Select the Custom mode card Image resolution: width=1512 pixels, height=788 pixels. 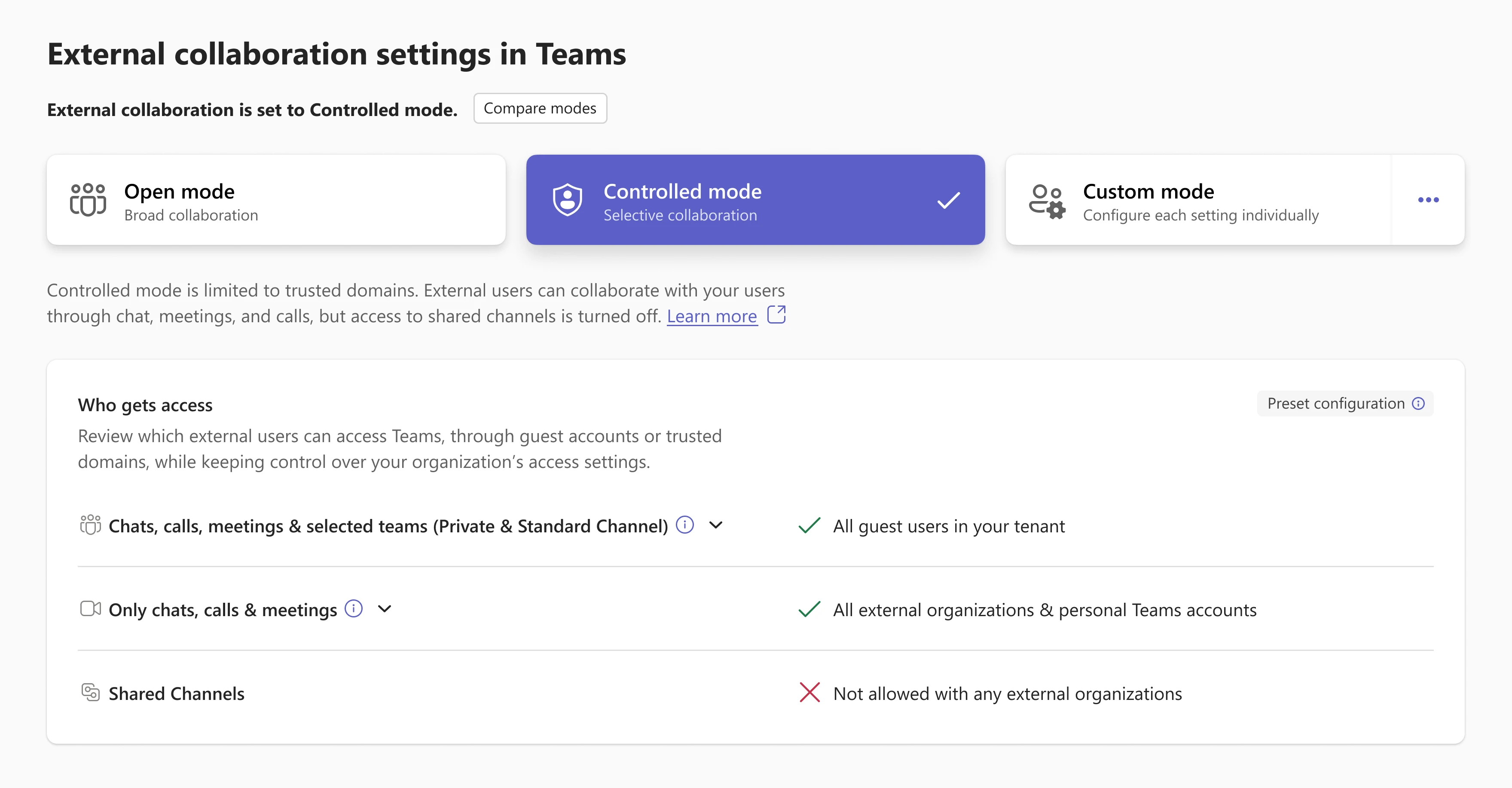(x=1198, y=199)
